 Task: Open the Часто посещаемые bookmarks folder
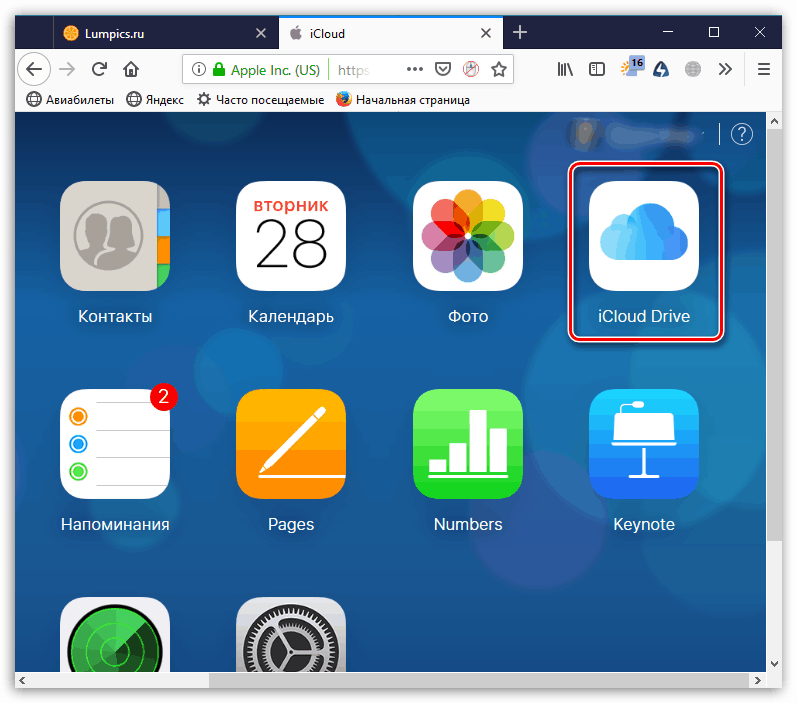point(261,100)
